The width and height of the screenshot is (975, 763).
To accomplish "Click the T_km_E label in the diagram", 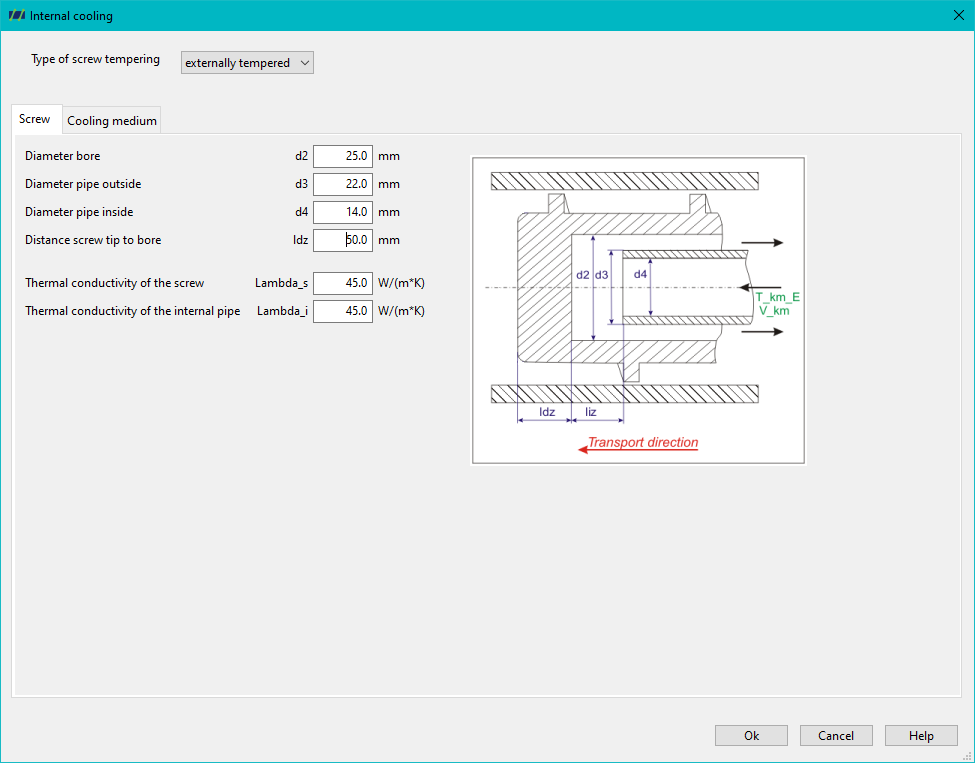I will click(x=777, y=297).
